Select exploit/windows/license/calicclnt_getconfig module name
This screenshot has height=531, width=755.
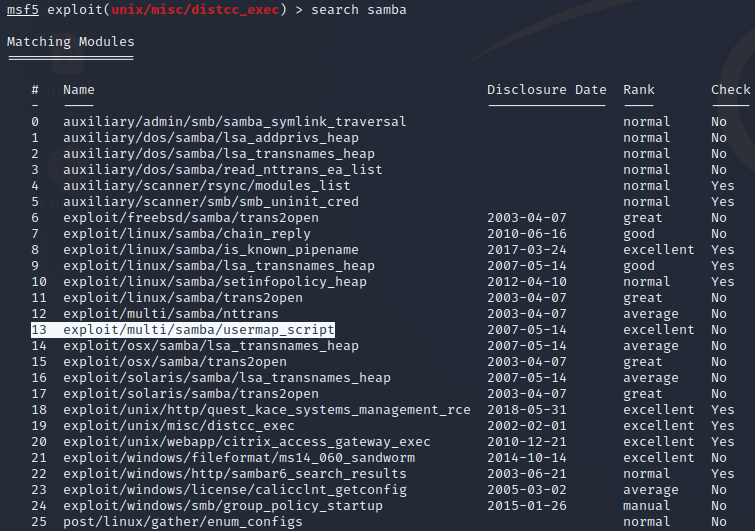tap(234, 490)
